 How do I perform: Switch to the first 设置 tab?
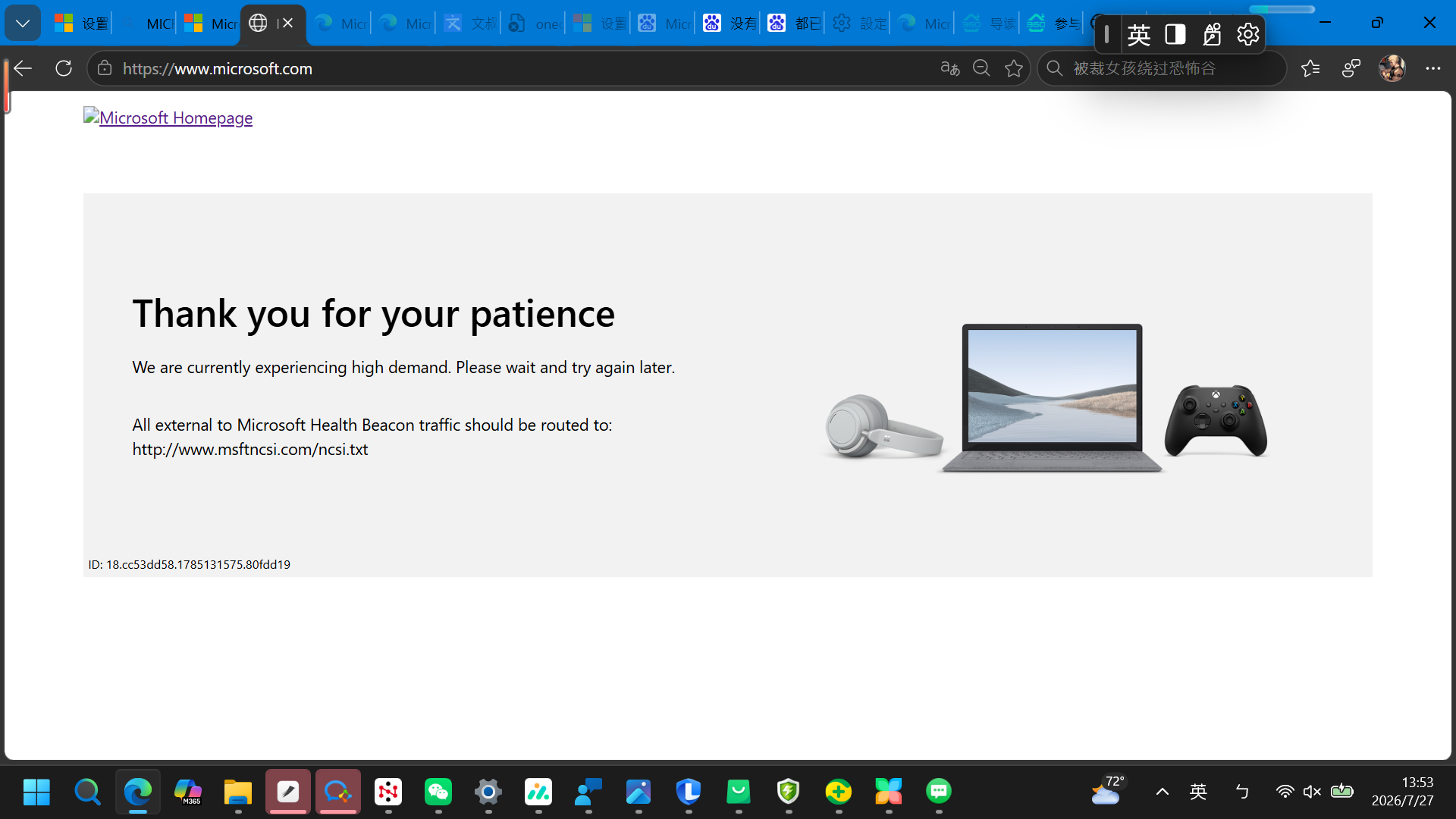82,24
